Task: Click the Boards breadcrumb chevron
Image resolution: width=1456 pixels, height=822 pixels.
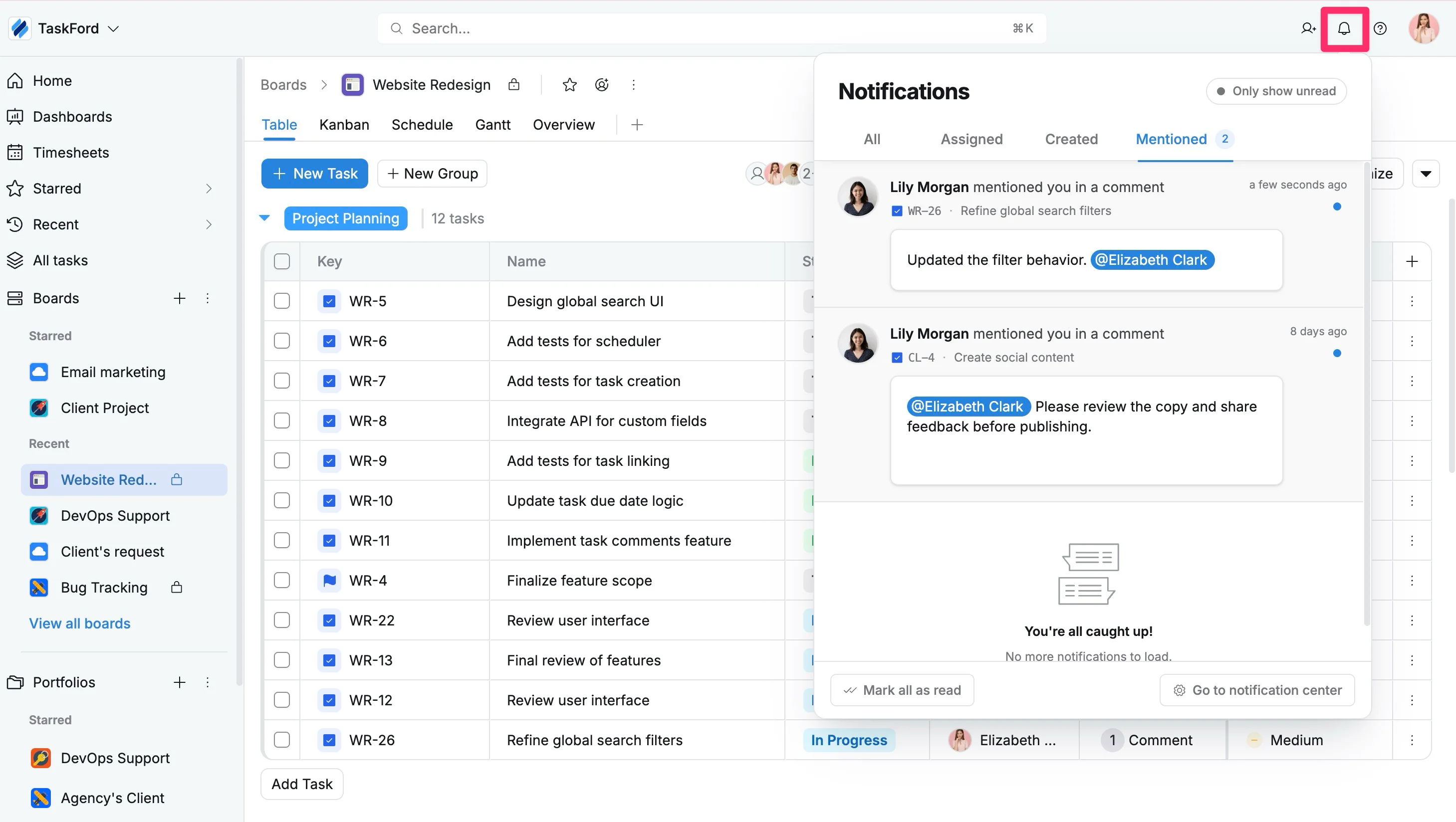Action: tap(324, 85)
